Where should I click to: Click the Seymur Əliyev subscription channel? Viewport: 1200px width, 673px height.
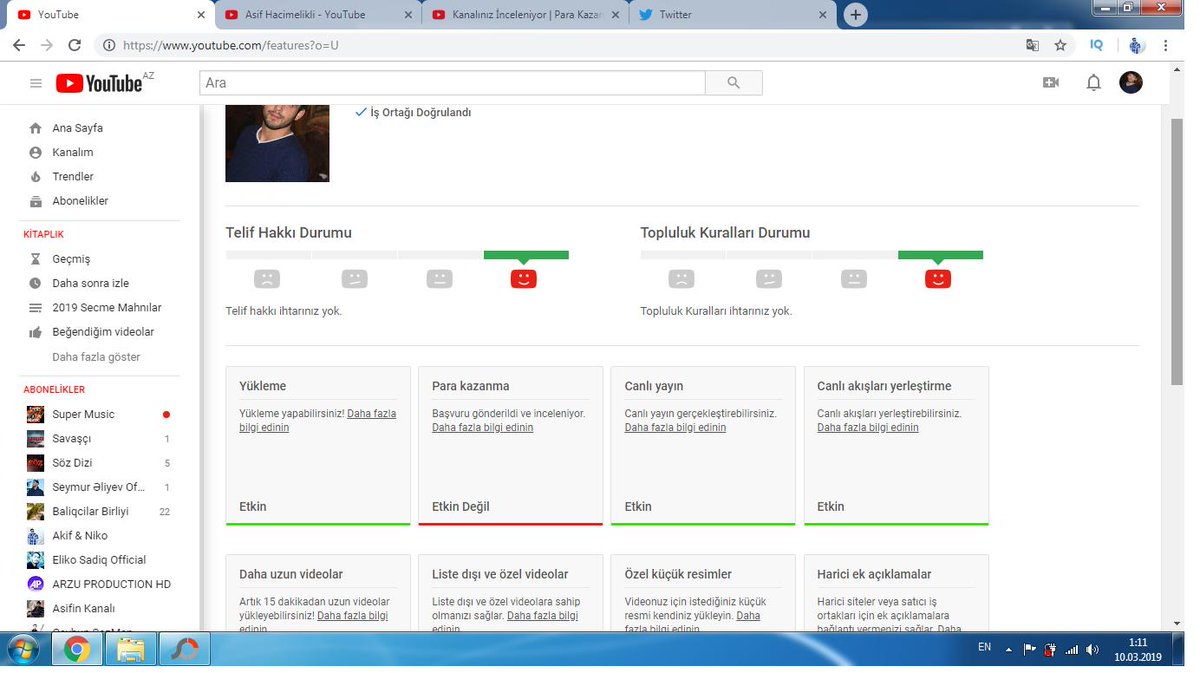pyautogui.click(x=100, y=487)
